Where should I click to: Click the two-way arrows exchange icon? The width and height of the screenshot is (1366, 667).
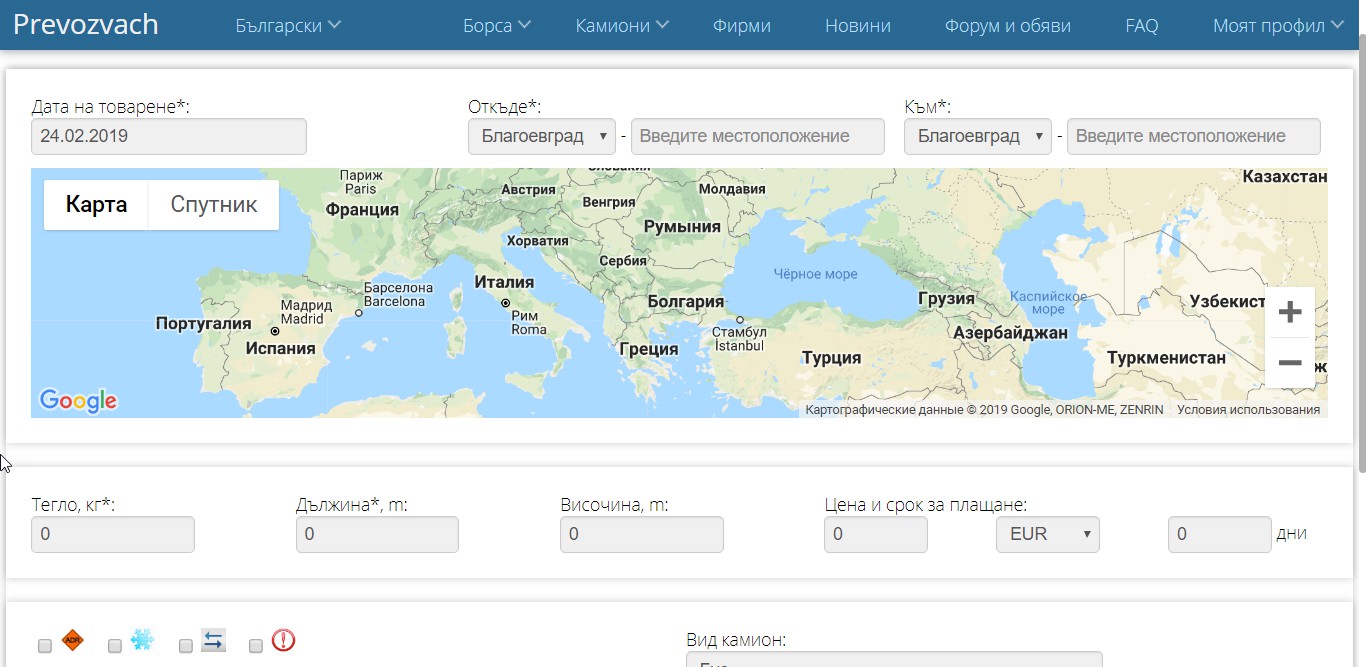click(x=213, y=640)
